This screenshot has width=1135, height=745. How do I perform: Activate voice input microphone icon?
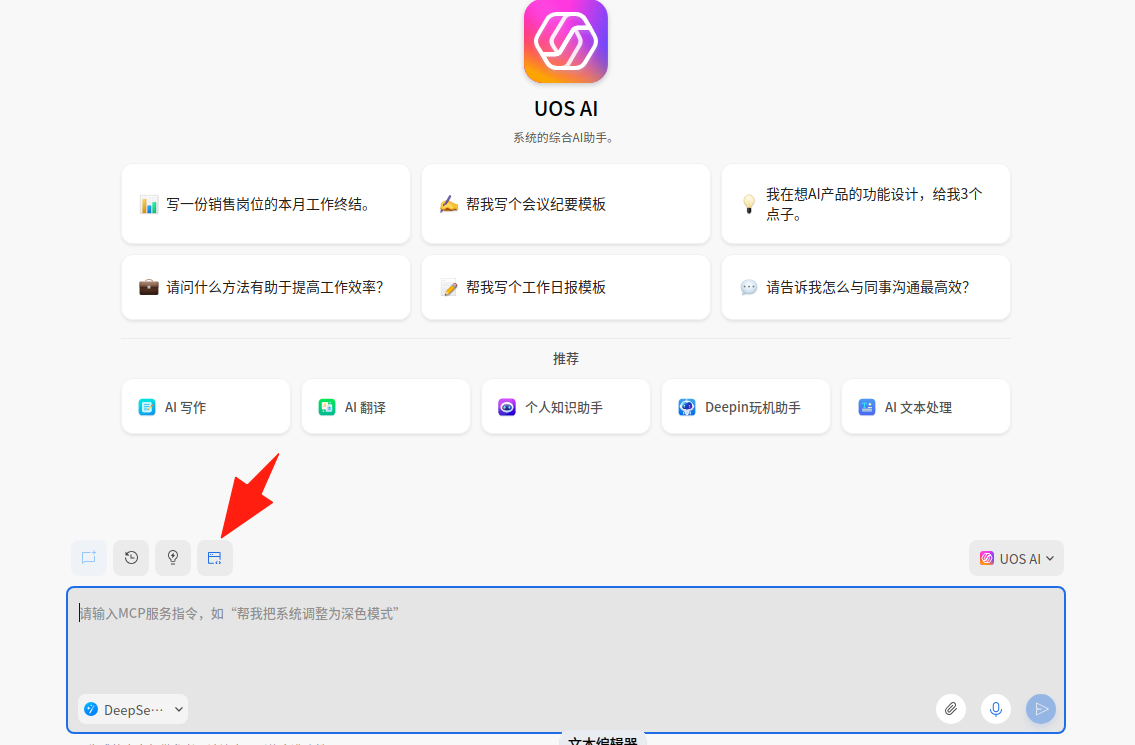tap(996, 709)
